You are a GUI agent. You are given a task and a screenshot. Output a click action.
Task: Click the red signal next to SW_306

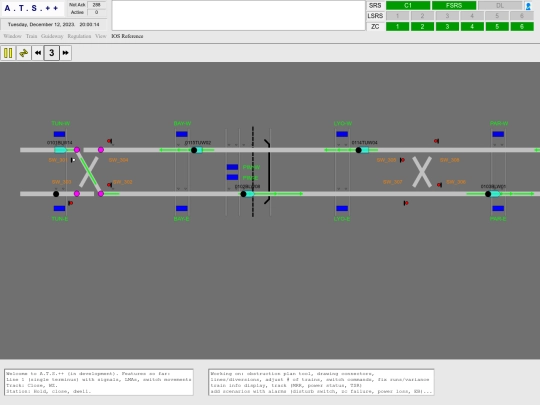tap(439, 185)
